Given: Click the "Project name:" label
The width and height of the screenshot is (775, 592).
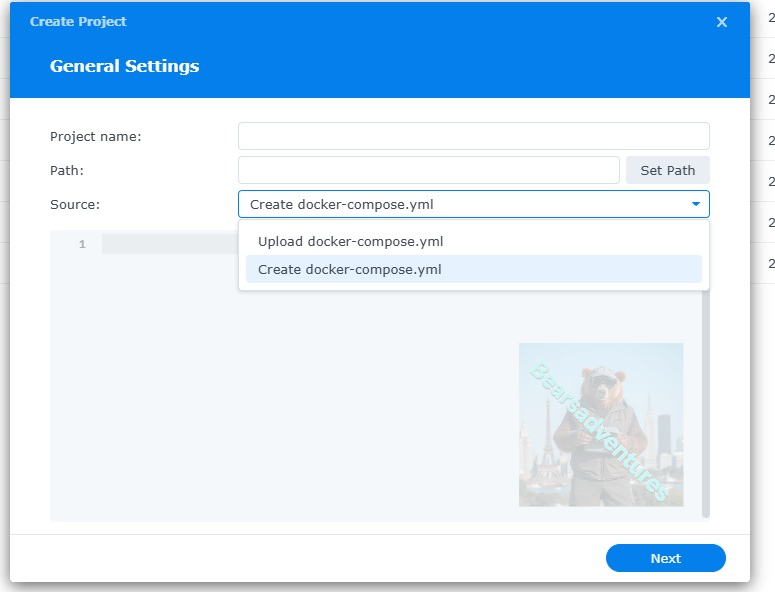Looking at the screenshot, I should [96, 136].
